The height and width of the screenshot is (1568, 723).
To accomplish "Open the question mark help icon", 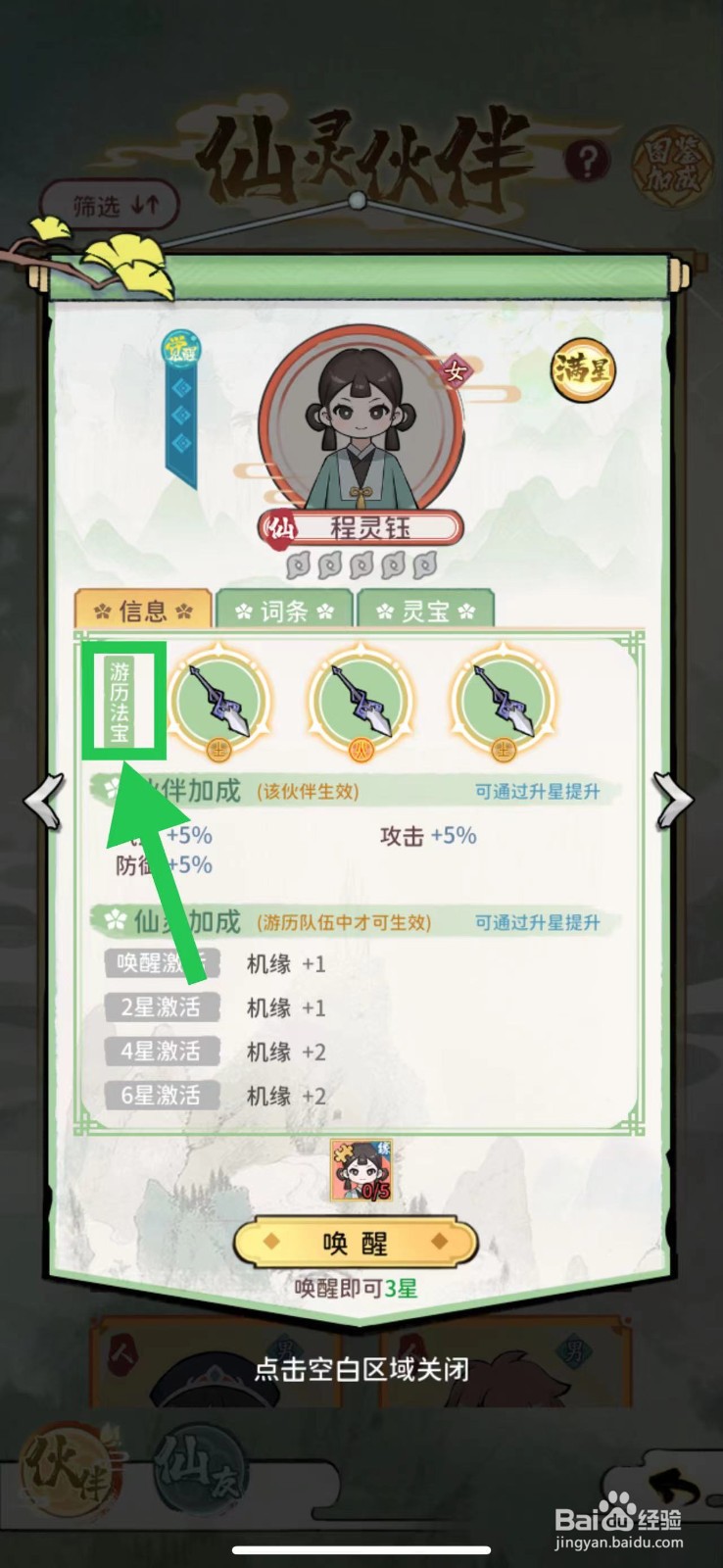I will (586, 161).
